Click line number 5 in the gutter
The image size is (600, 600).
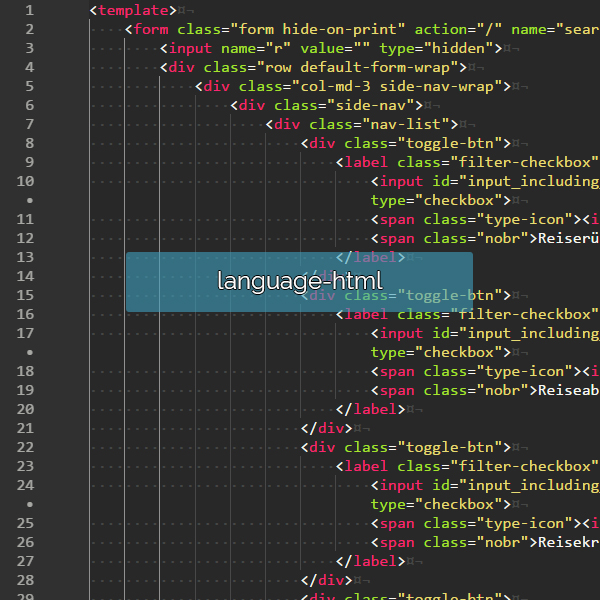point(29,86)
